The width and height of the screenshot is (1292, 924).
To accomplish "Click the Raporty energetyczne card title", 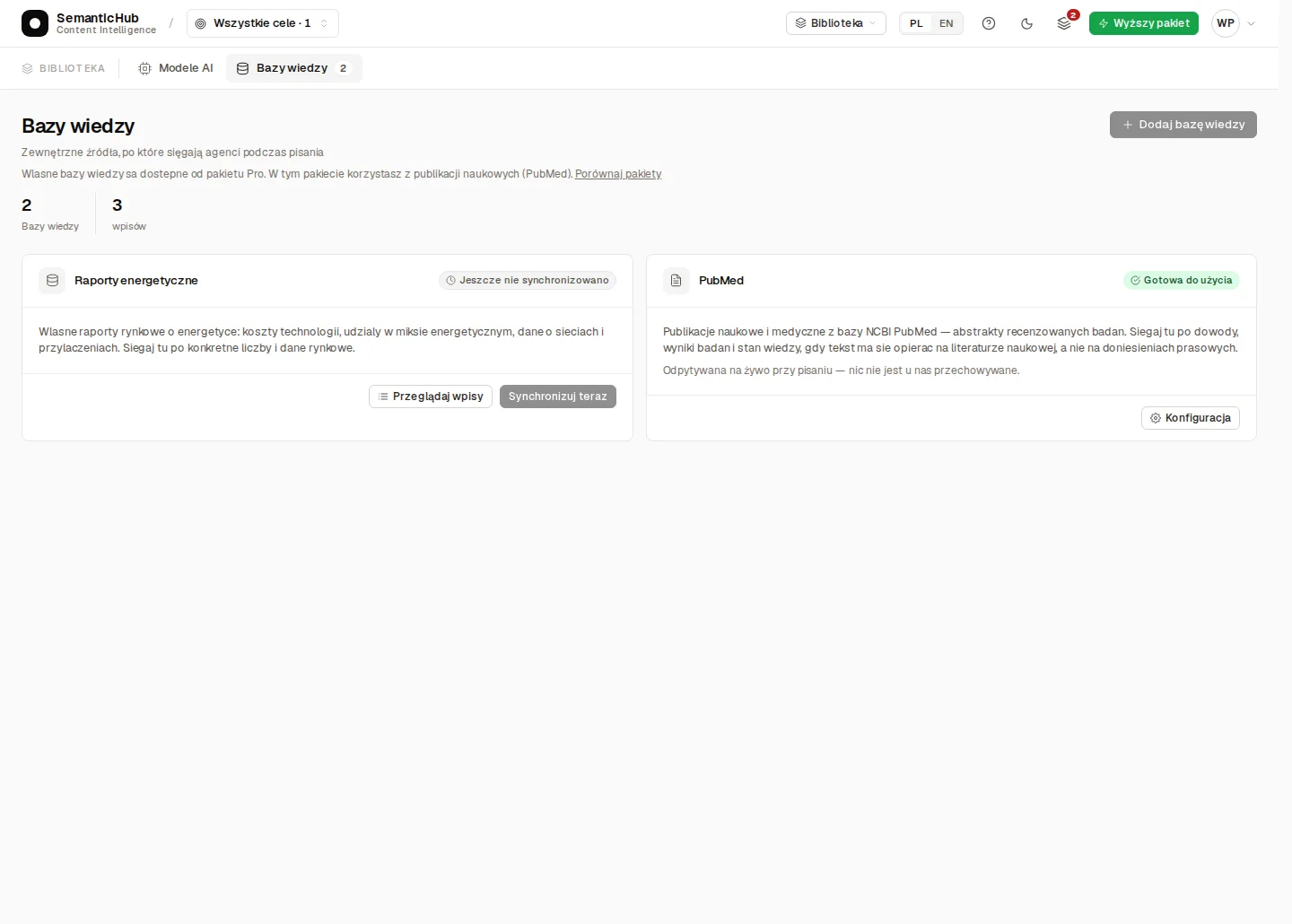I will 136,281.
